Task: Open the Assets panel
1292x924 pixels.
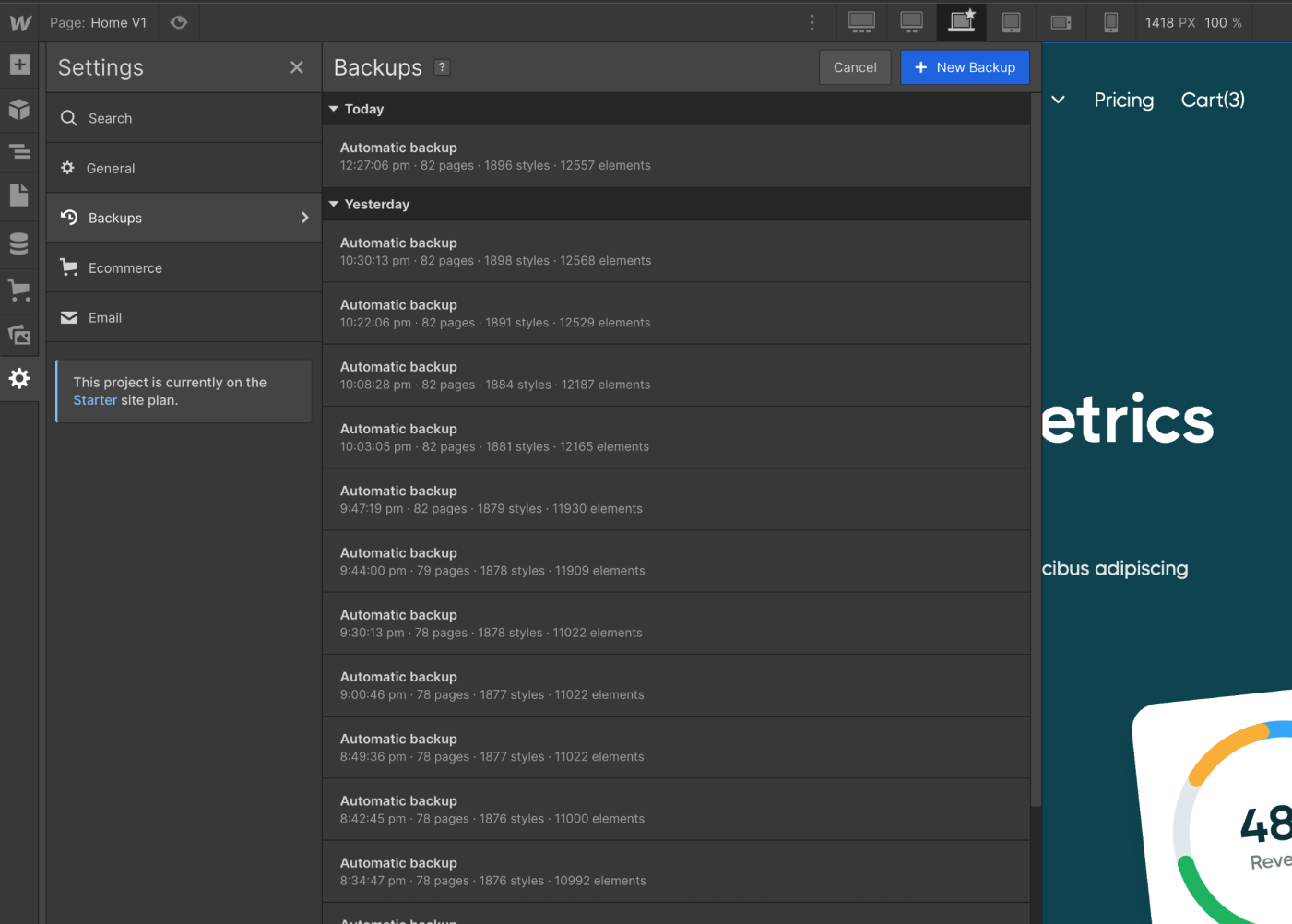Action: 19,335
